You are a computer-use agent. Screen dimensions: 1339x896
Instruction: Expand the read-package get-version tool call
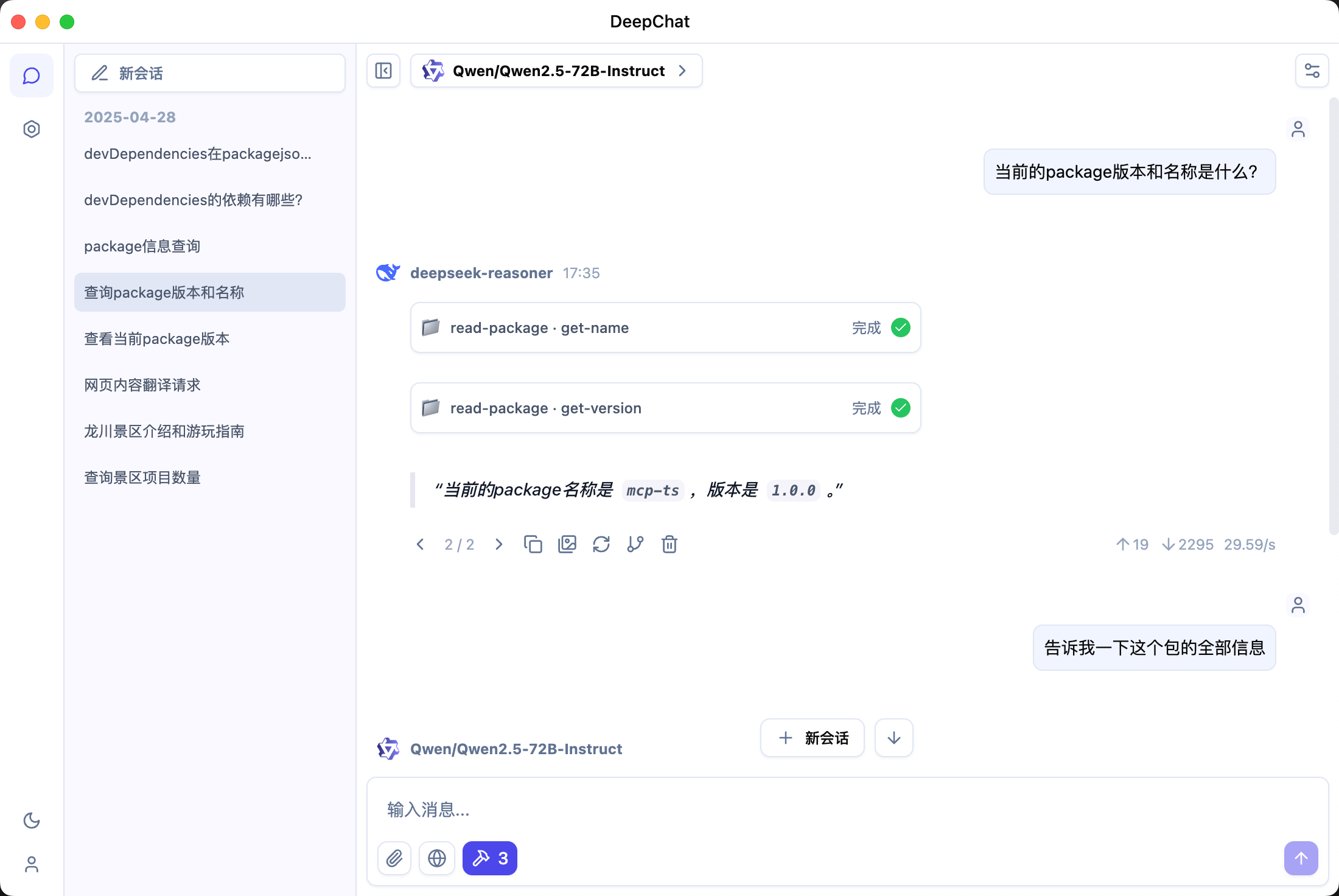(x=665, y=408)
